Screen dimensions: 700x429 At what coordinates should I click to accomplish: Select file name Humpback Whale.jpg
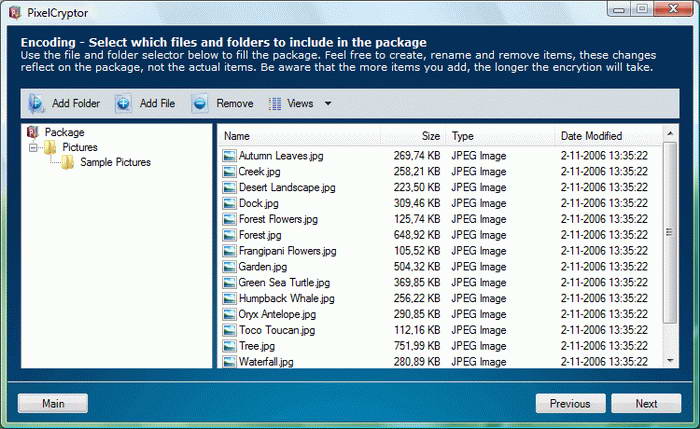coord(287,298)
